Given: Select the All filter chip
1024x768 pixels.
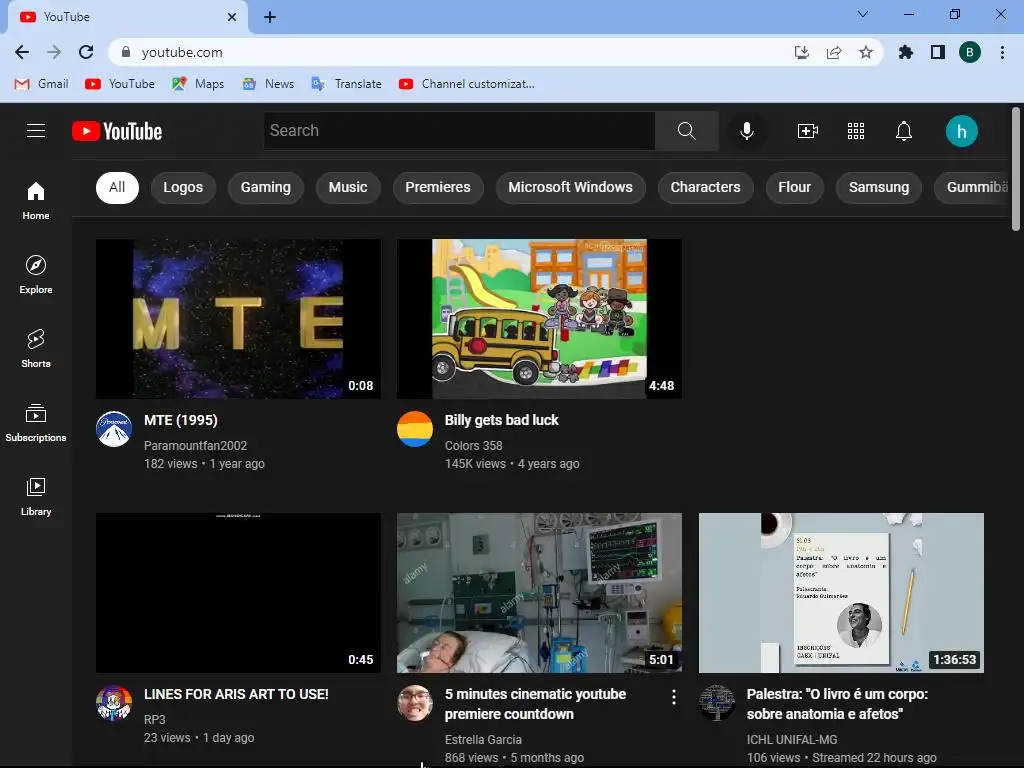Looking at the screenshot, I should pyautogui.click(x=117, y=187).
